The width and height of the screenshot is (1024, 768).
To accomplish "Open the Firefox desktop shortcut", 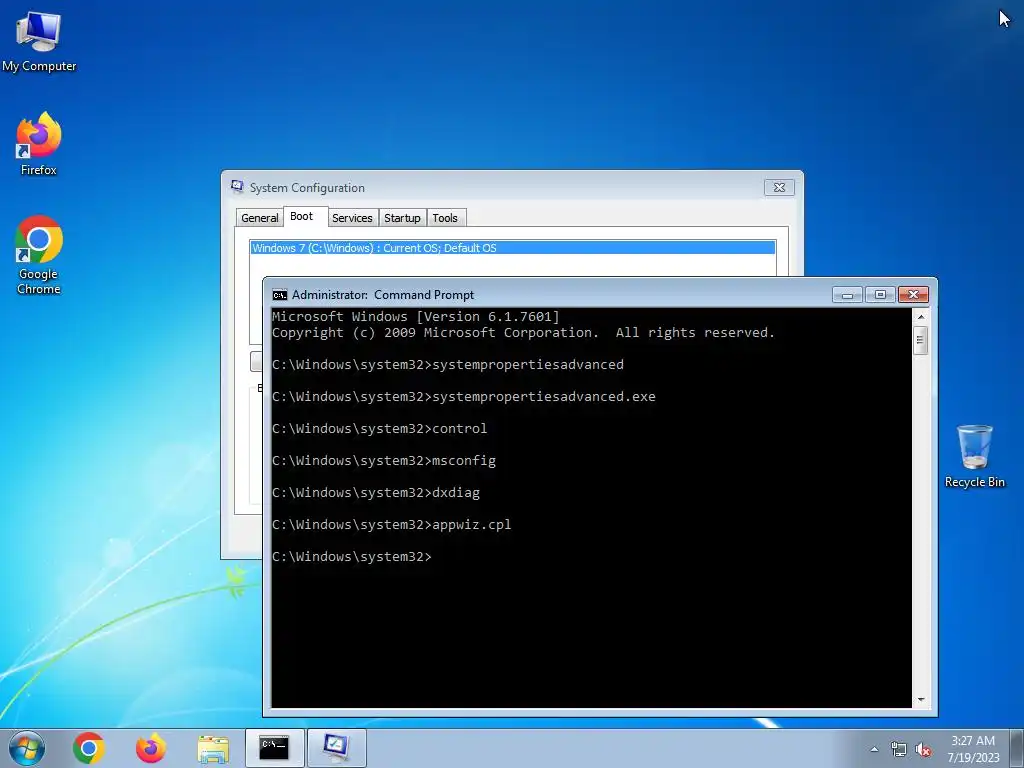I will 39,144.
